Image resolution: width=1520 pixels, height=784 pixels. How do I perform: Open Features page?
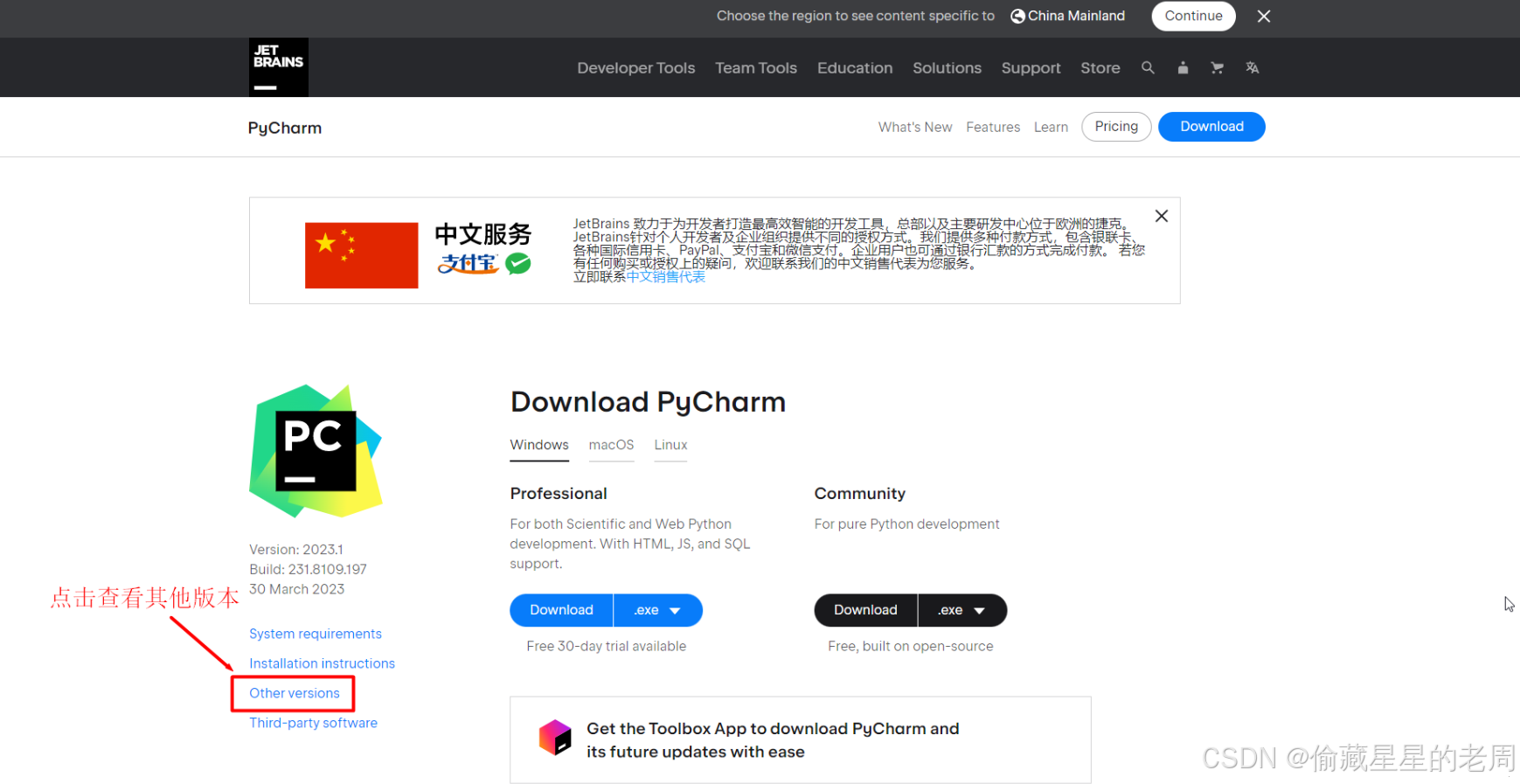pyautogui.click(x=993, y=127)
